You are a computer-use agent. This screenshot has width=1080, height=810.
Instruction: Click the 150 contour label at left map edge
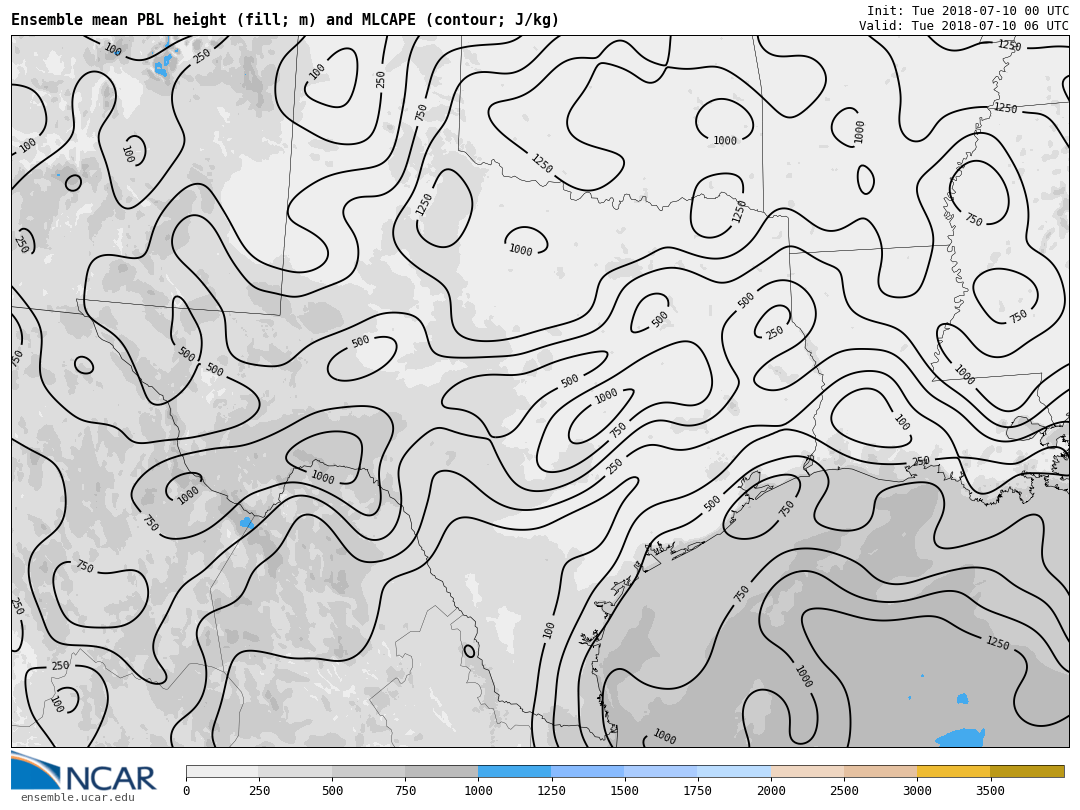pyautogui.click(x=17, y=357)
